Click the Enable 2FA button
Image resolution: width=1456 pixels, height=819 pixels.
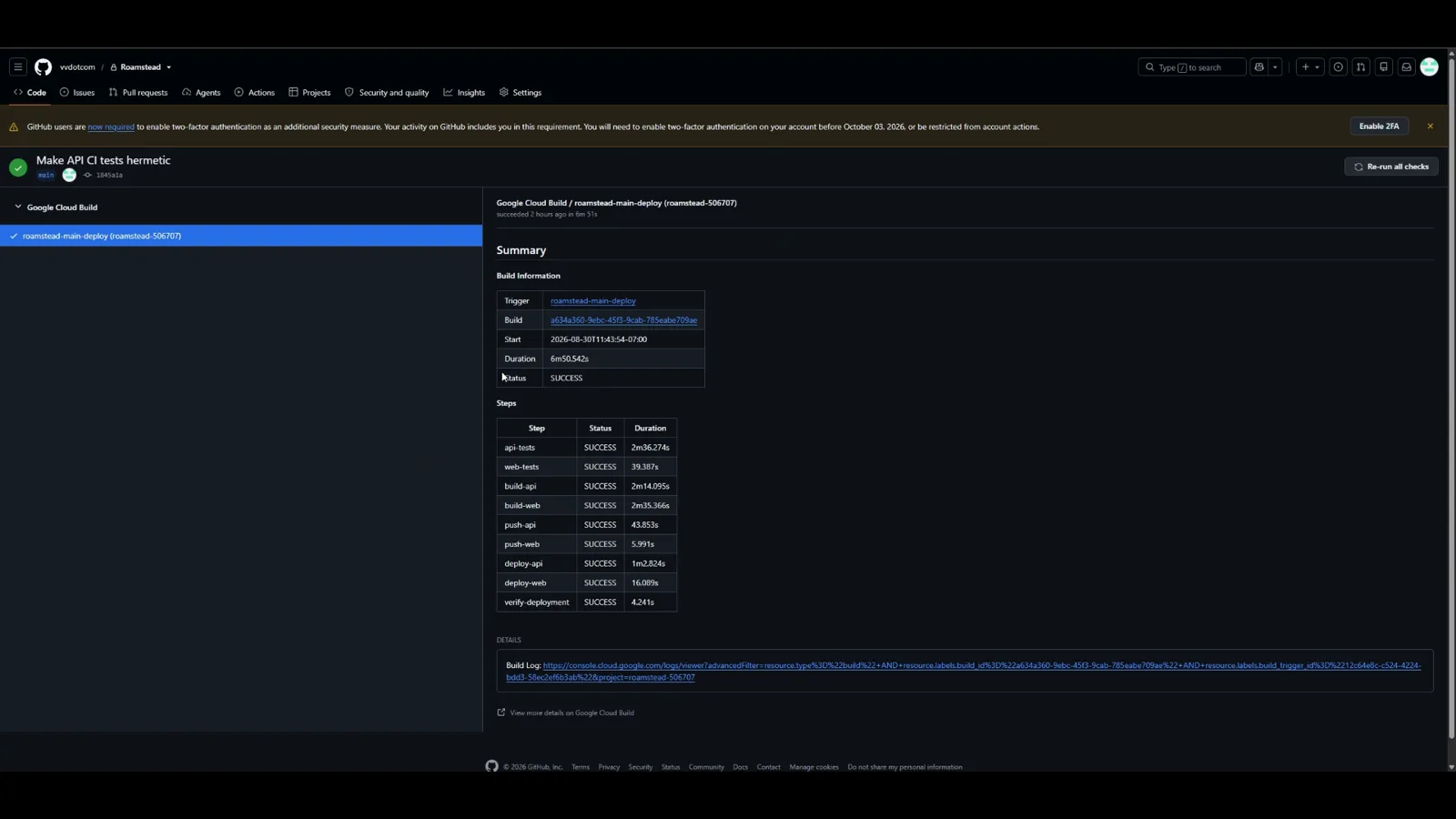pos(1380,126)
